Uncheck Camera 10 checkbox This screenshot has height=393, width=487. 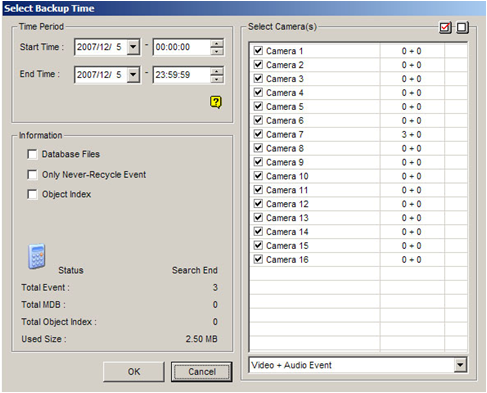[258, 176]
